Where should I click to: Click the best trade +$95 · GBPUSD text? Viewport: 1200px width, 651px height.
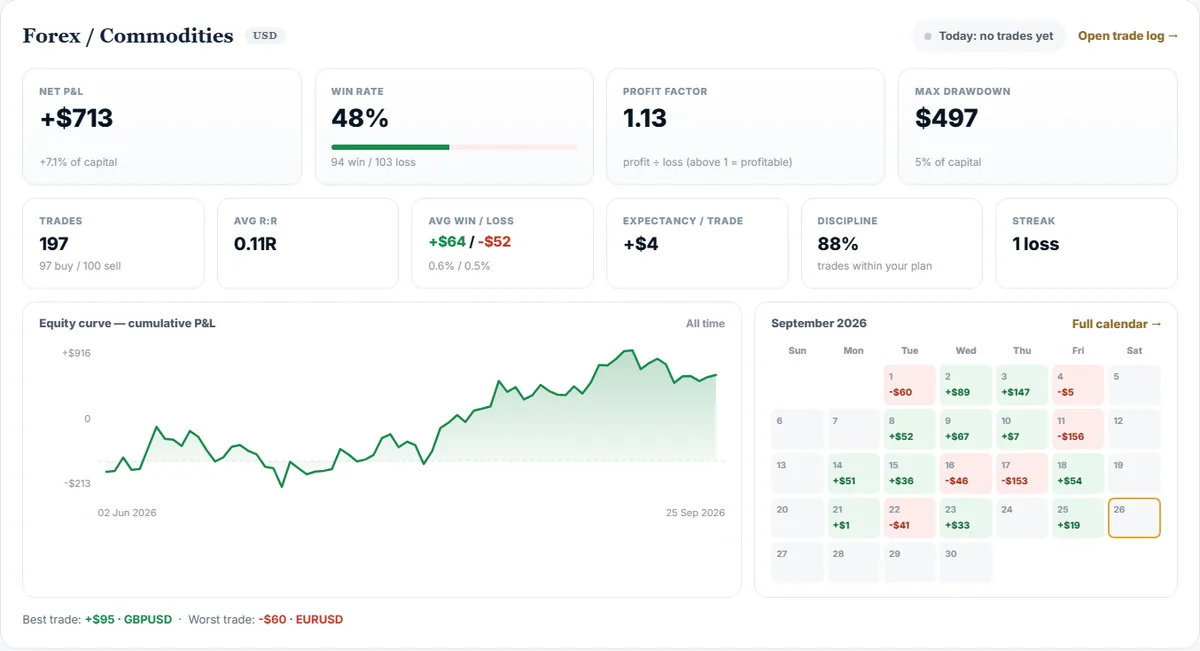click(127, 620)
